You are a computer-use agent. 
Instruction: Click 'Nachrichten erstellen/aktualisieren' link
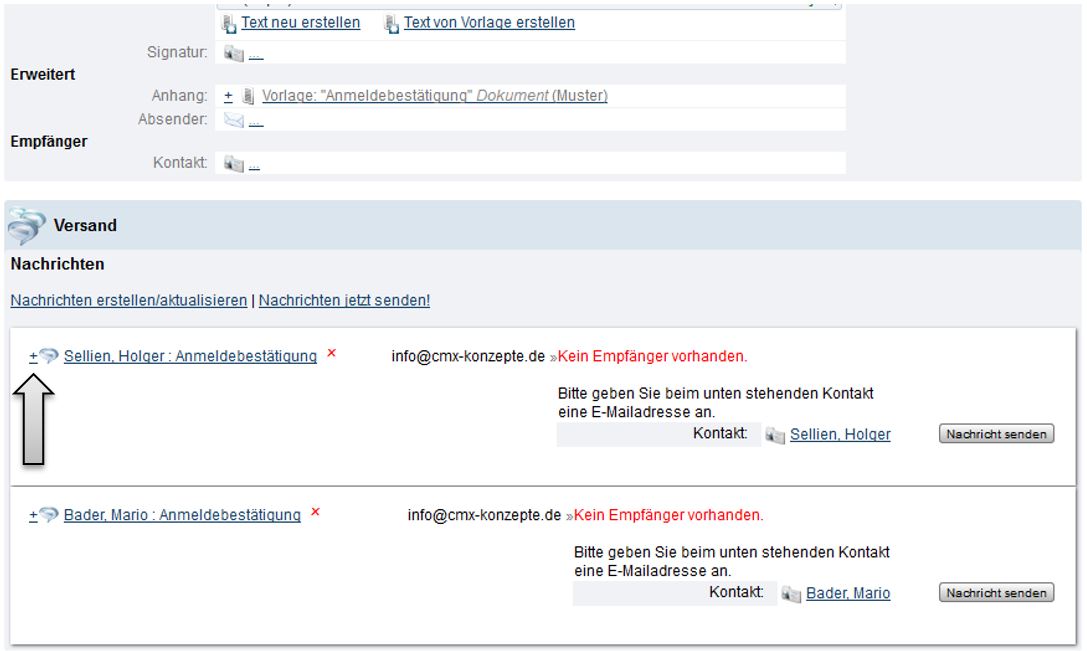click(x=128, y=300)
